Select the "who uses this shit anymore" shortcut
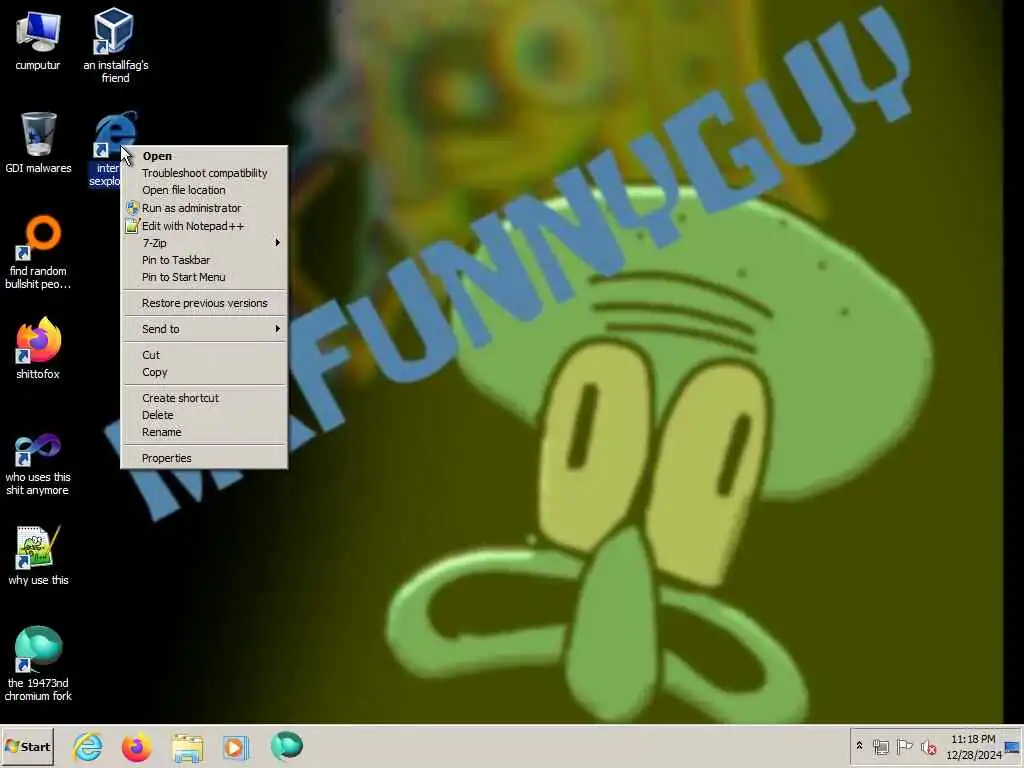The width and height of the screenshot is (1024, 768). click(38, 464)
